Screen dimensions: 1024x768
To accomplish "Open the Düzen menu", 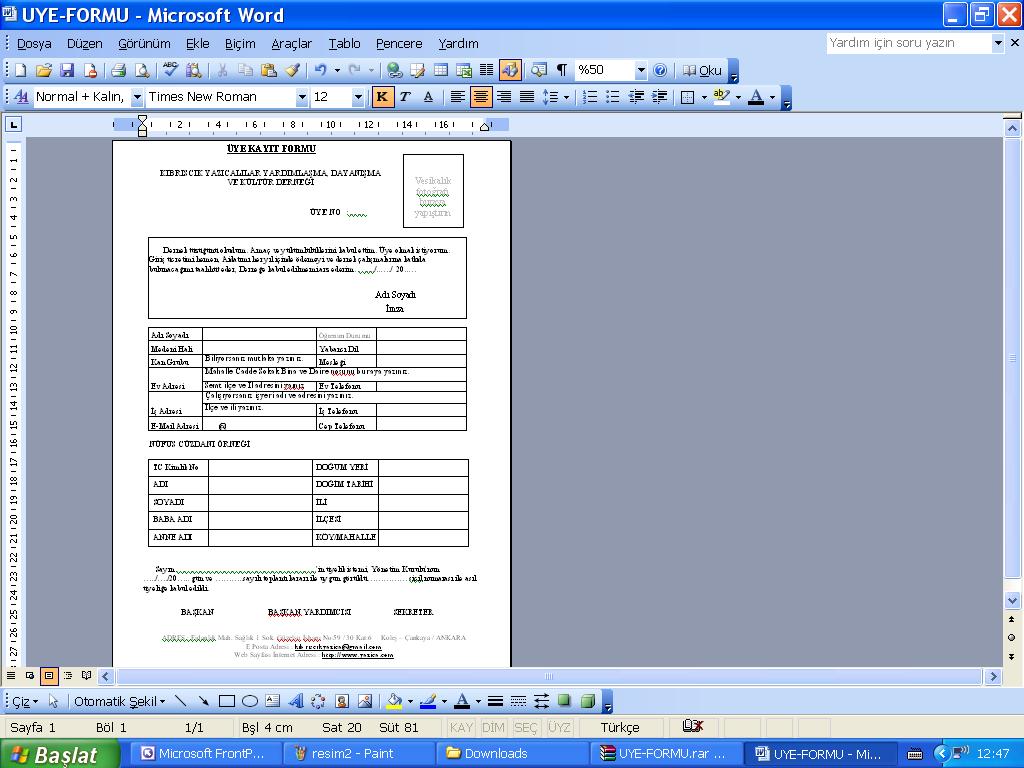I will click(x=85, y=44).
